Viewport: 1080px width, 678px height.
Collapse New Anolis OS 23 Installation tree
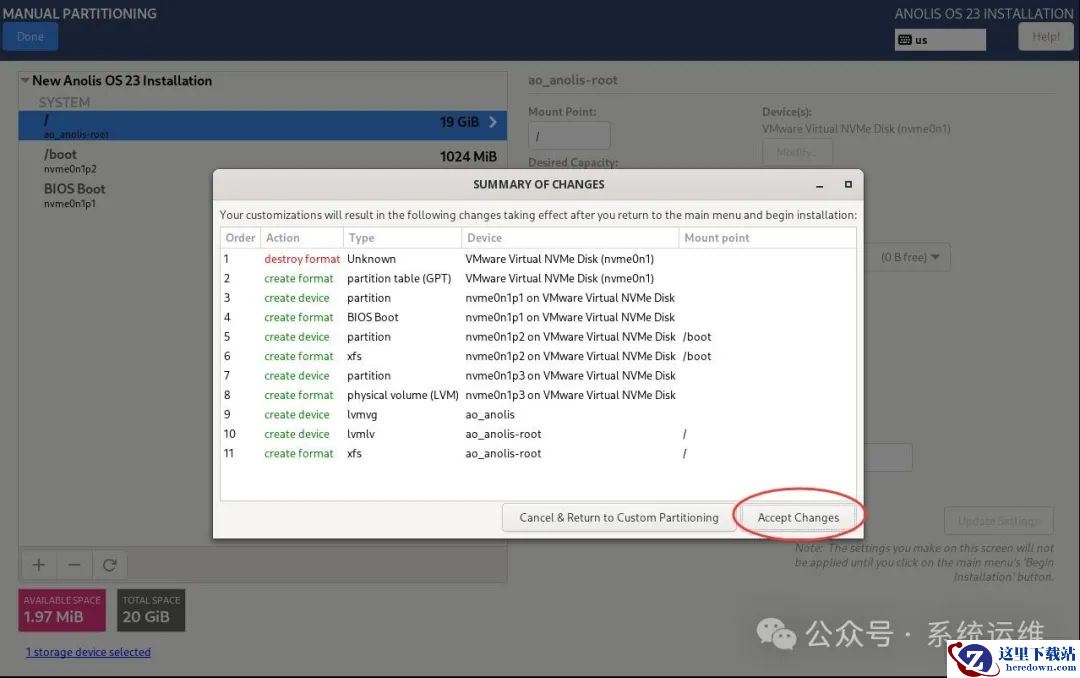pyautogui.click(x=25, y=81)
